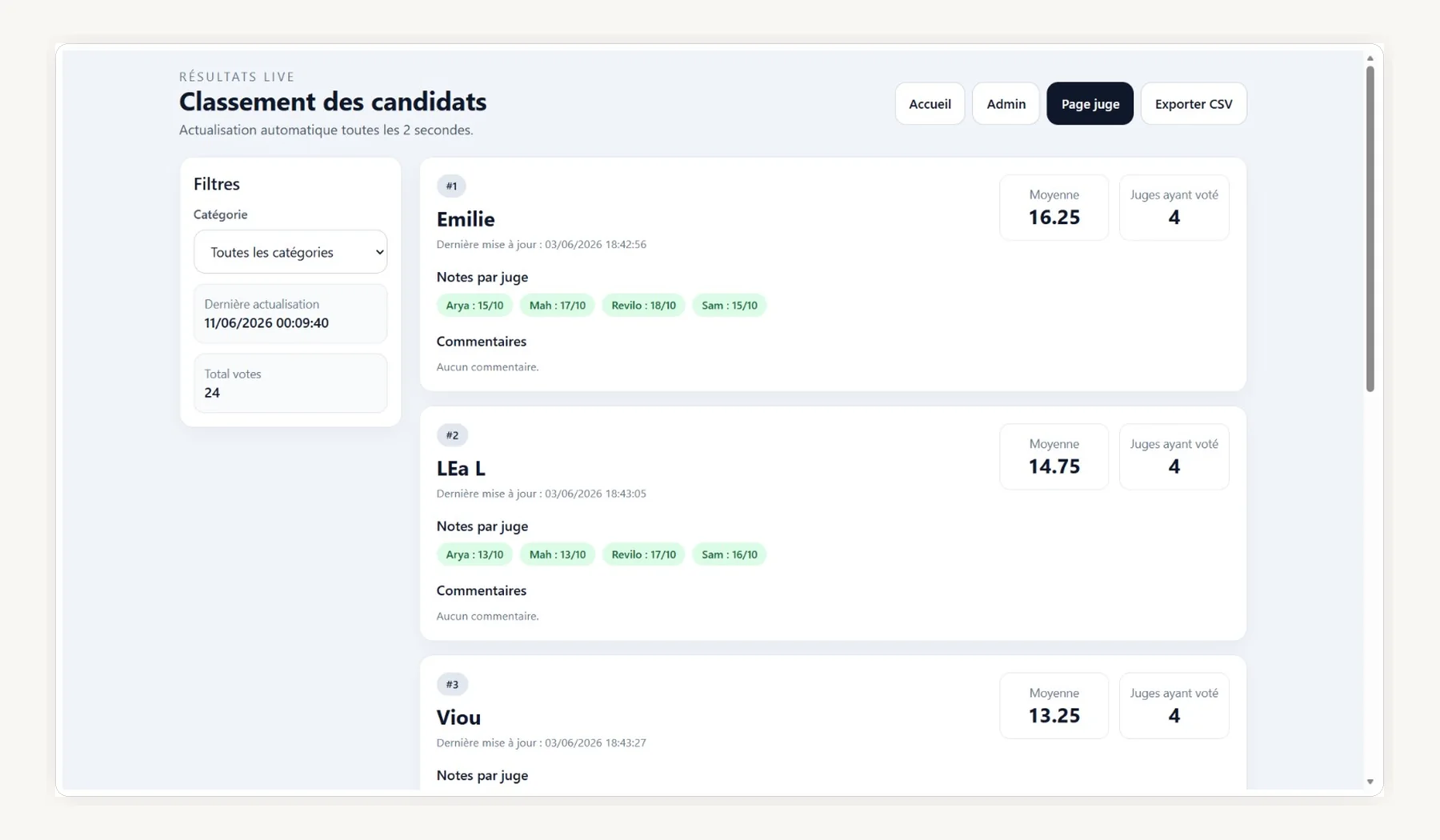Click the RÉSULTATS LIVE label

(237, 77)
